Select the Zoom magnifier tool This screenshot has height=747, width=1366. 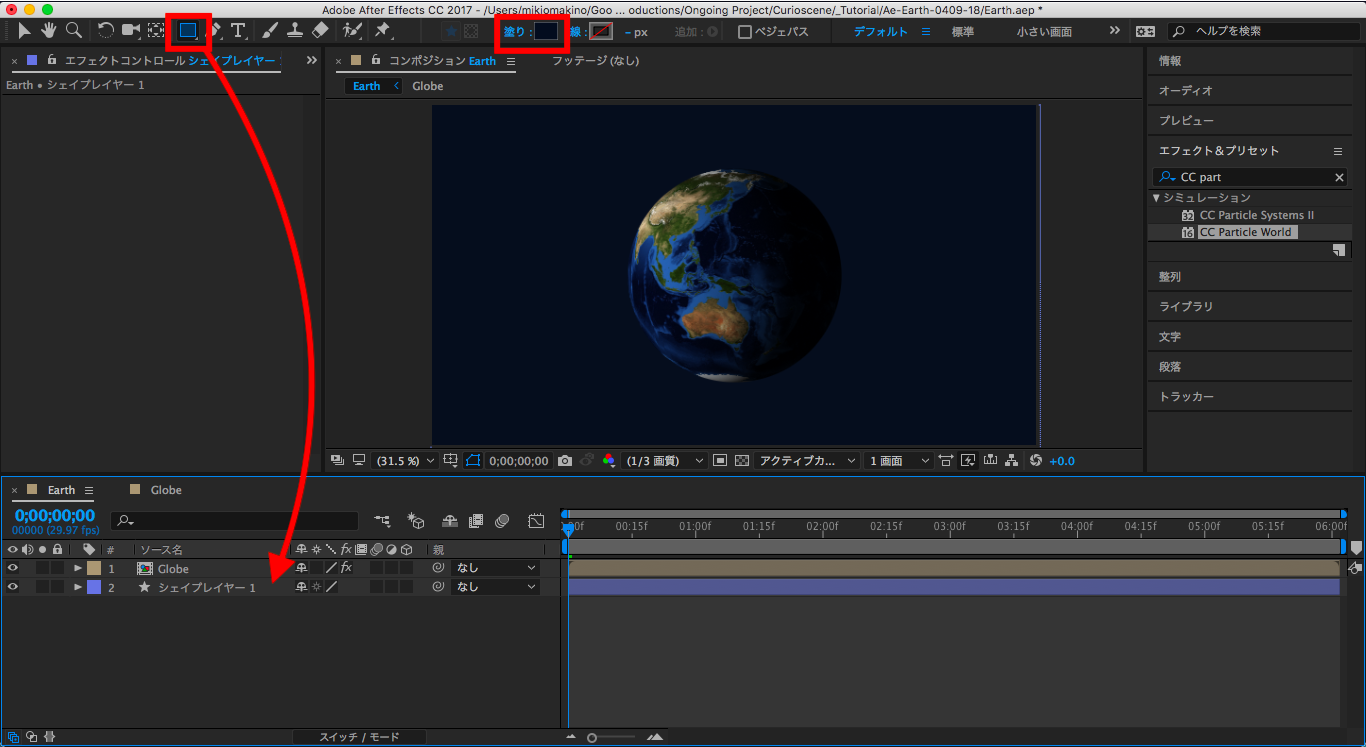coord(73,31)
